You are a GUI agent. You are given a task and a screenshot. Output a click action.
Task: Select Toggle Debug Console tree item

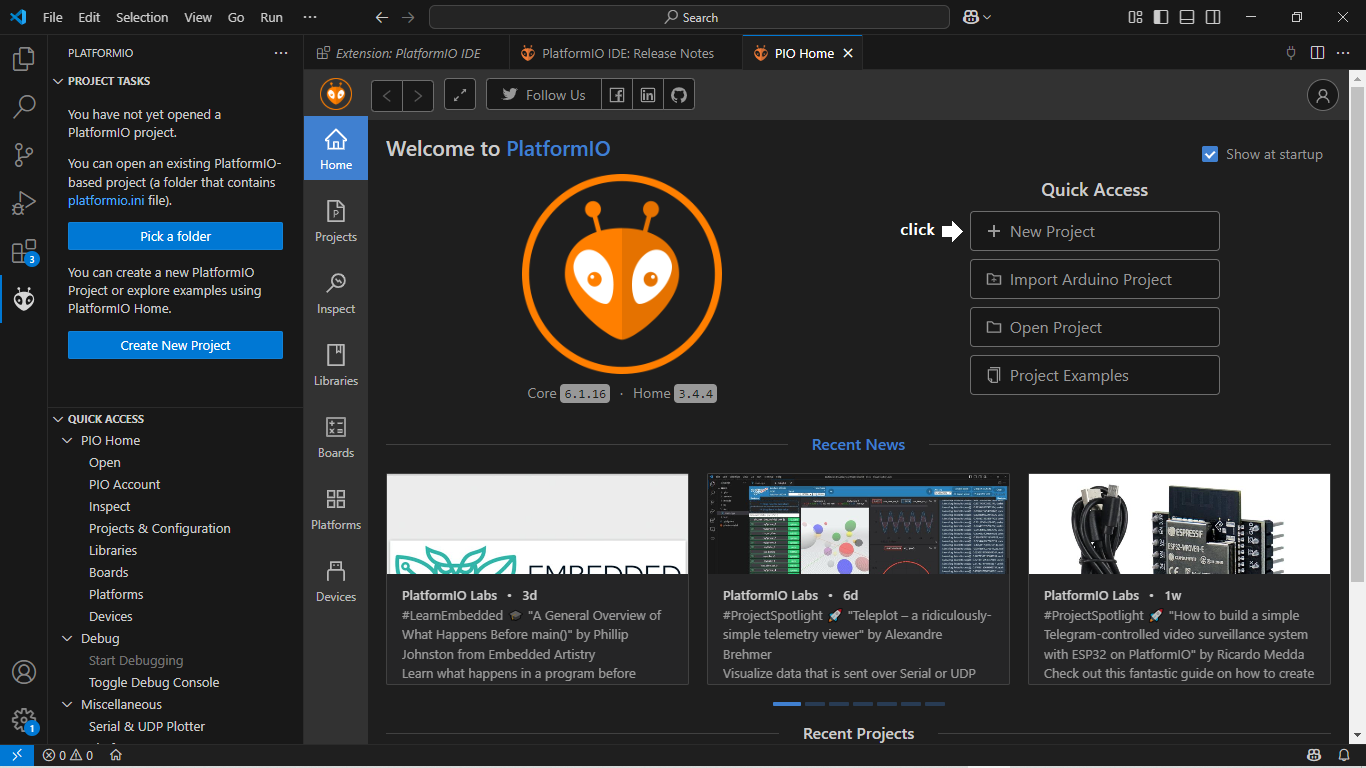[154, 683]
